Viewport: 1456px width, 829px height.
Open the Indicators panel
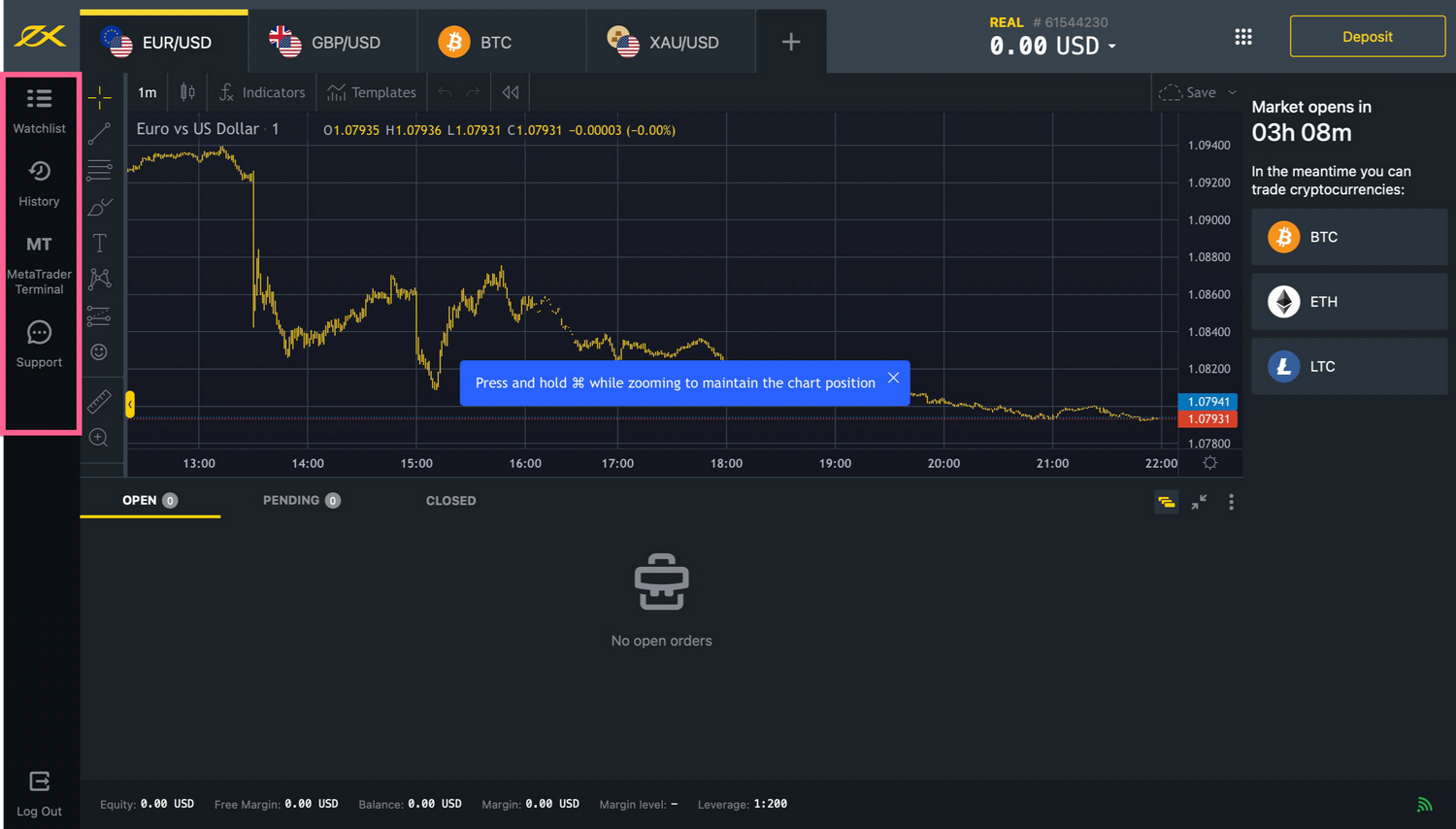pyautogui.click(x=262, y=92)
